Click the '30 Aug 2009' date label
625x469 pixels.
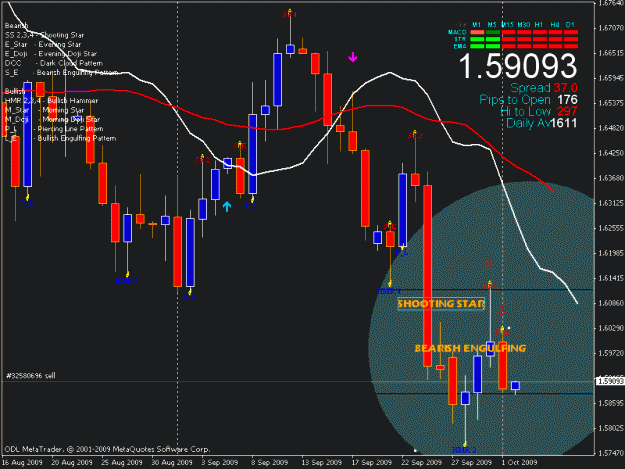pyautogui.click(x=172, y=462)
